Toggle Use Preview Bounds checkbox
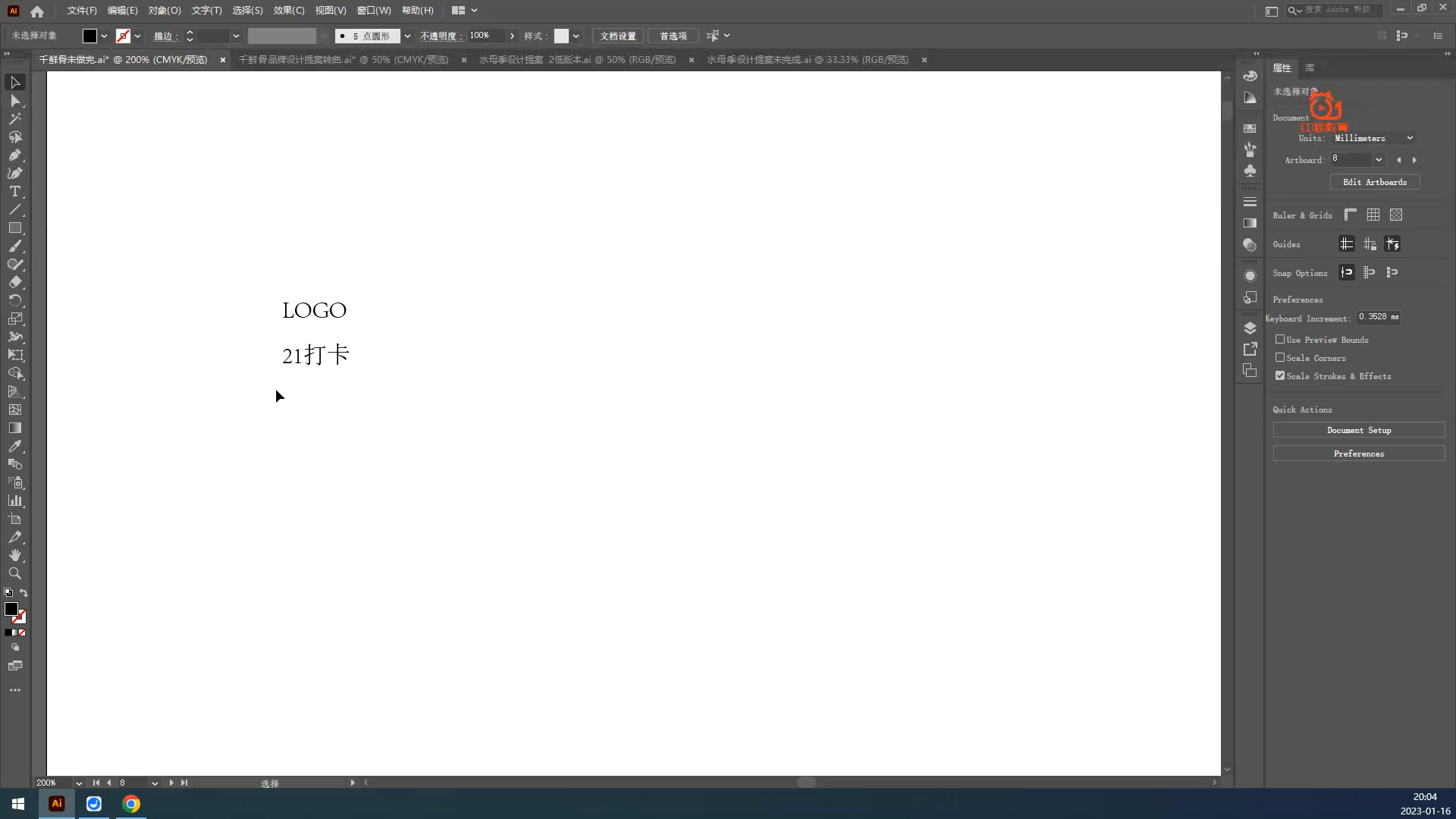The height and width of the screenshot is (819, 1456). pyautogui.click(x=1279, y=339)
